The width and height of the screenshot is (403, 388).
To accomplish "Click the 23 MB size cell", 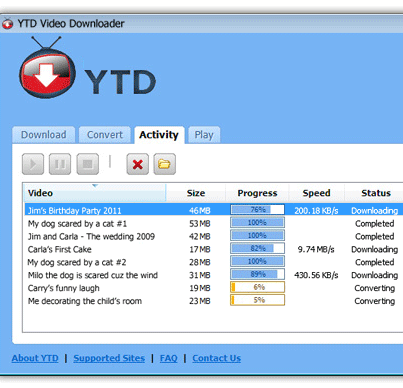I will point(200,301).
